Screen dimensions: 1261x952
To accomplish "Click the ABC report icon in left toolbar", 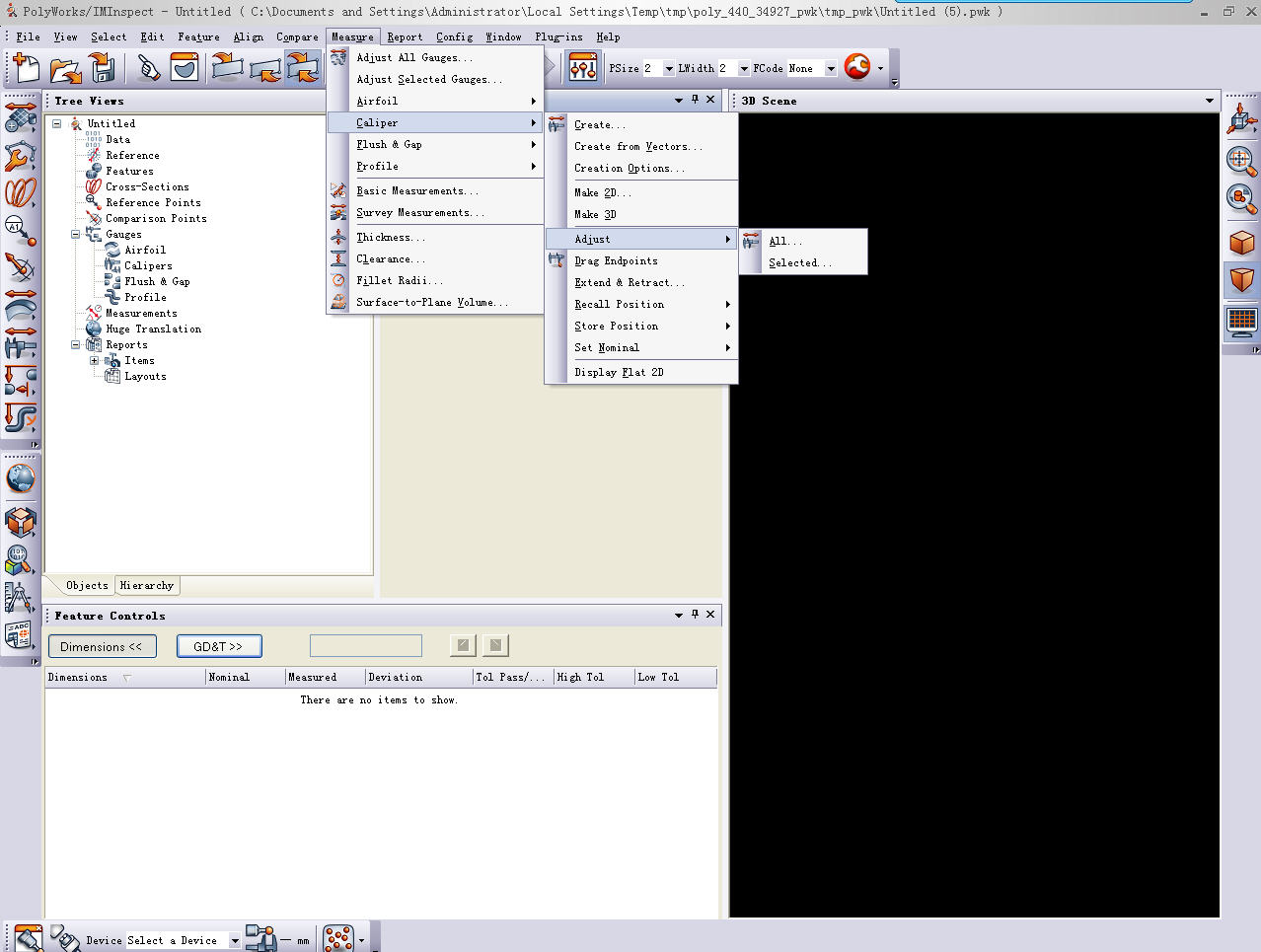I will pos(20,634).
